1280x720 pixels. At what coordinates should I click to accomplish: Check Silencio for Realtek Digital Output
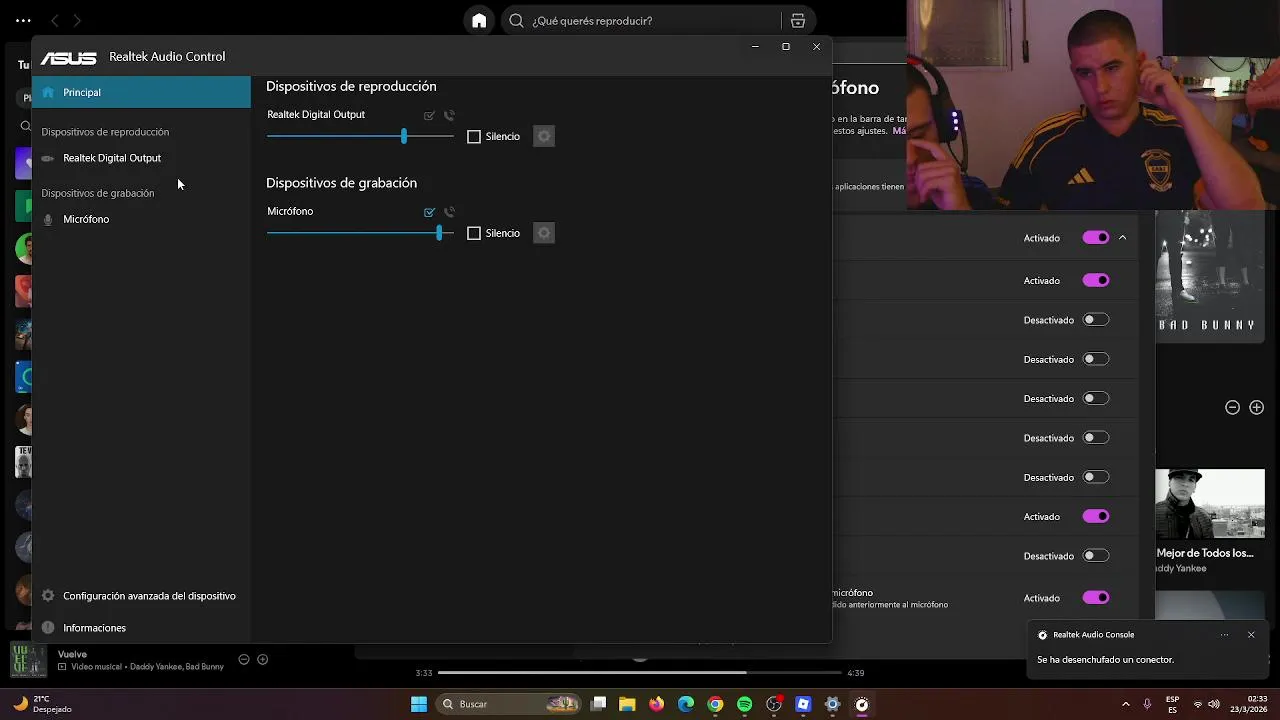point(474,137)
